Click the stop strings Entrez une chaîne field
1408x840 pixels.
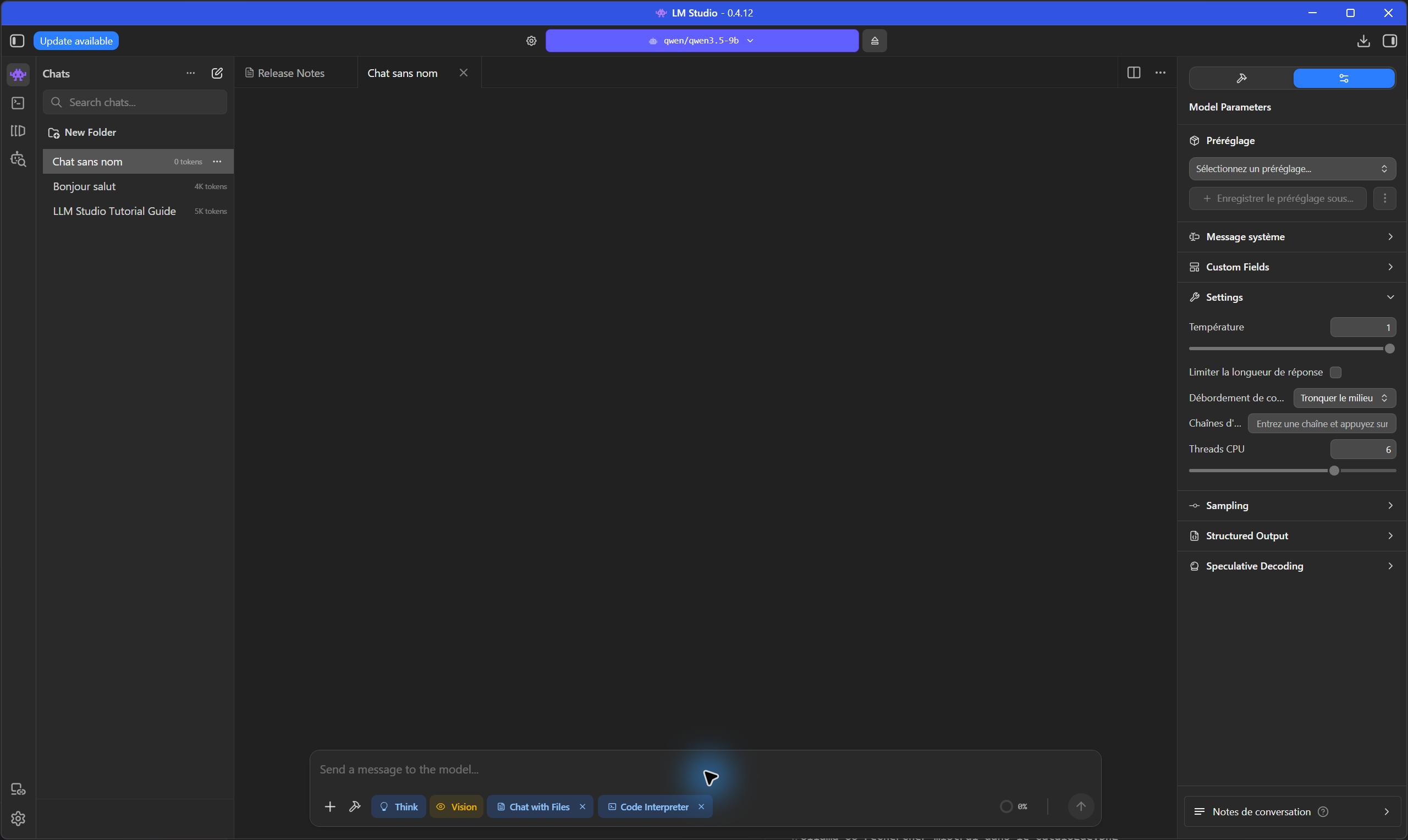[x=1322, y=423]
